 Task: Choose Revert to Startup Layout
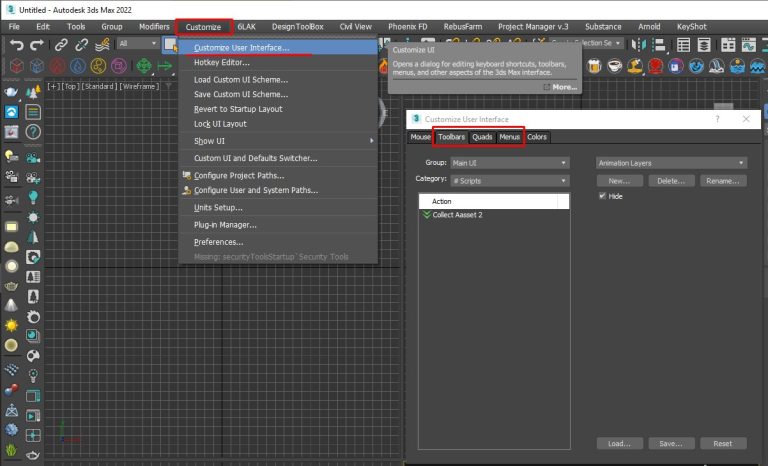(x=279, y=109)
